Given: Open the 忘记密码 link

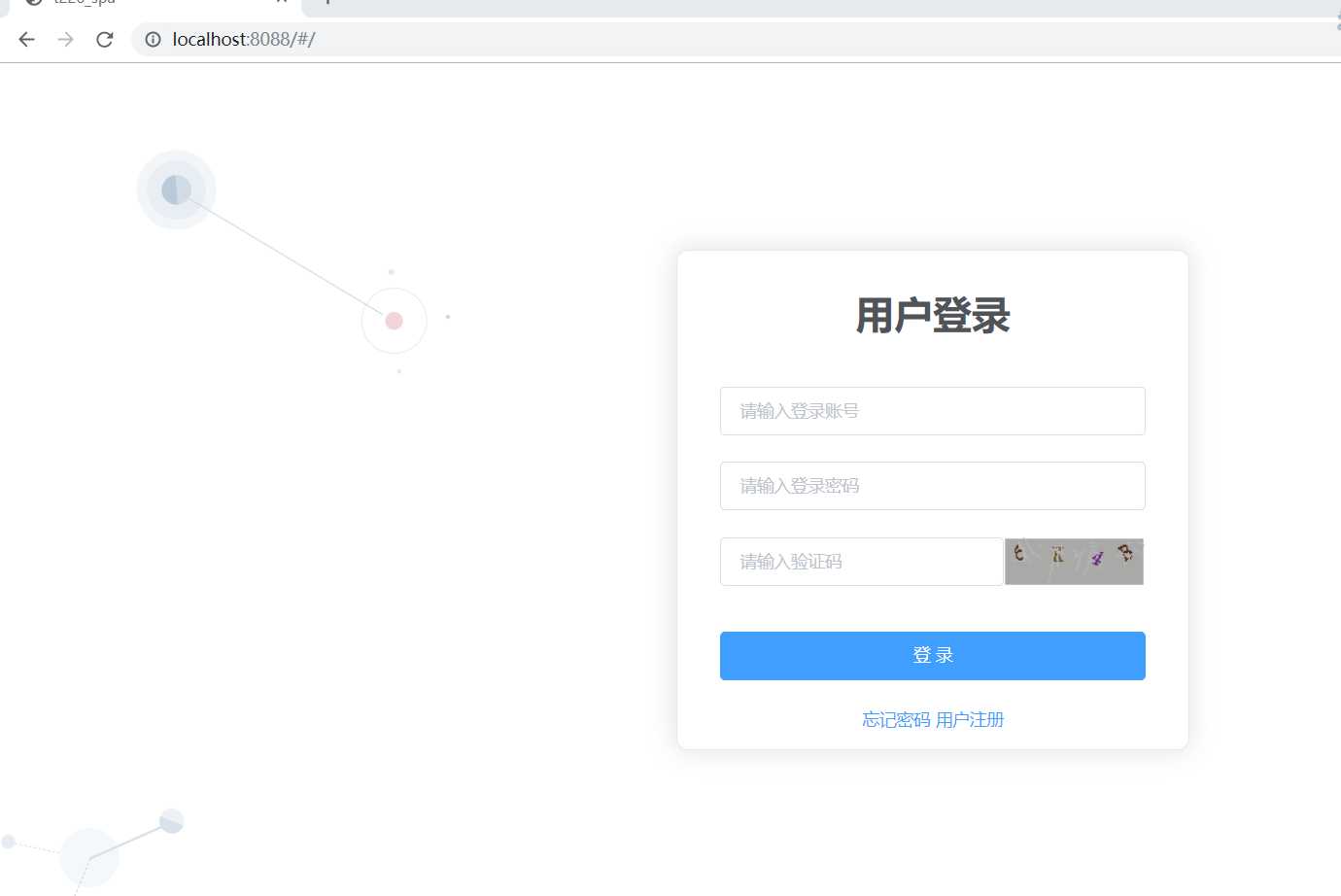Looking at the screenshot, I should click(896, 720).
